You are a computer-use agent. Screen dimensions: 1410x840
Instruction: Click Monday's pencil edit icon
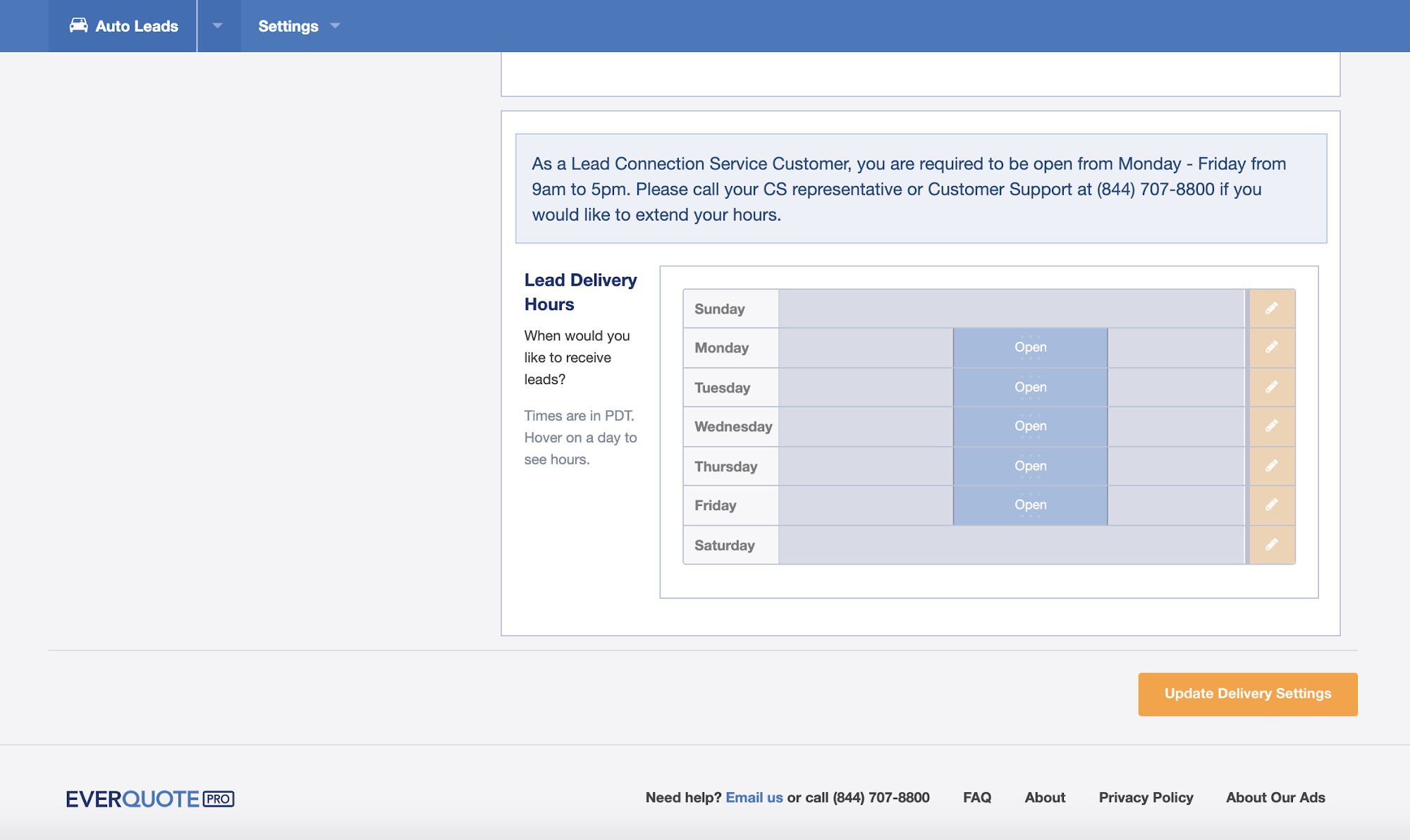coord(1271,347)
